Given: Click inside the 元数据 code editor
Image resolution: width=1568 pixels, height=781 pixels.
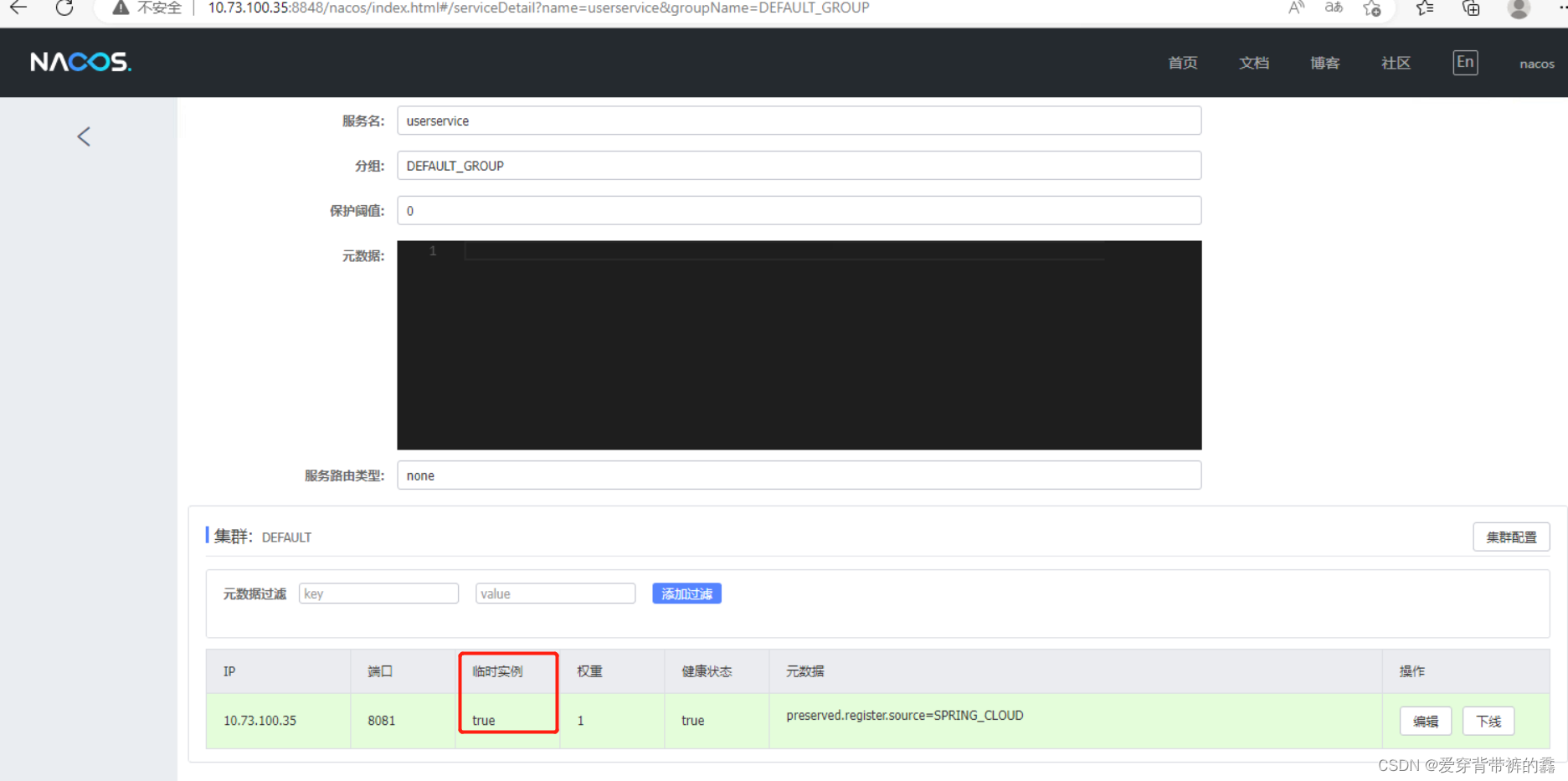Looking at the screenshot, I should (x=799, y=345).
